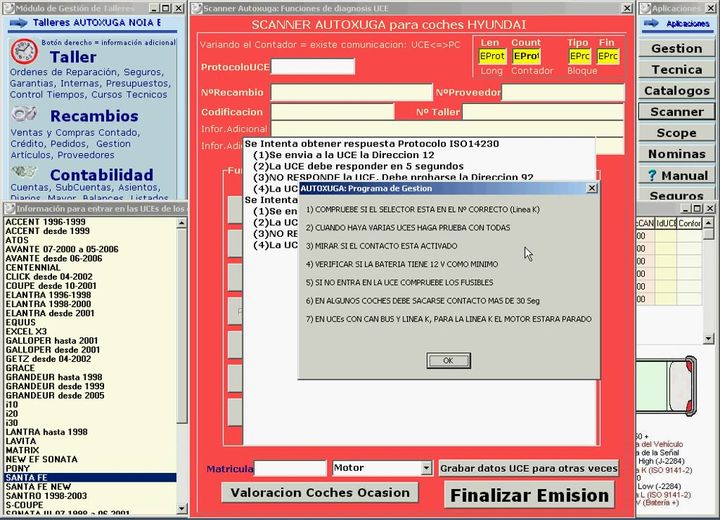
Task: Open the Nominas application
Action: click(x=676, y=154)
